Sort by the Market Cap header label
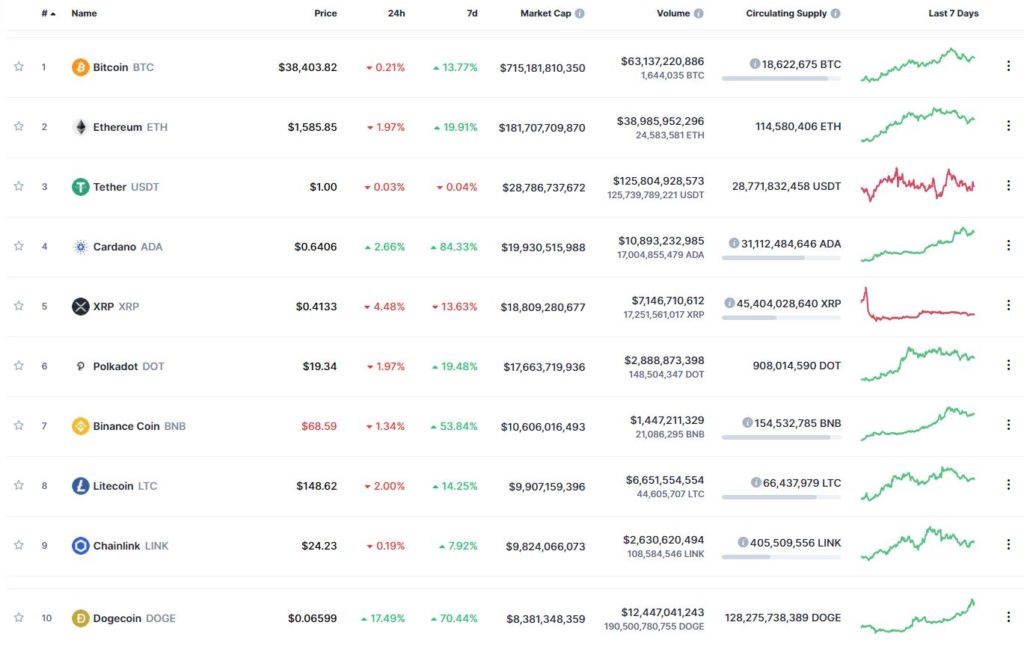Image resolution: width=1024 pixels, height=646 pixels. coord(545,13)
